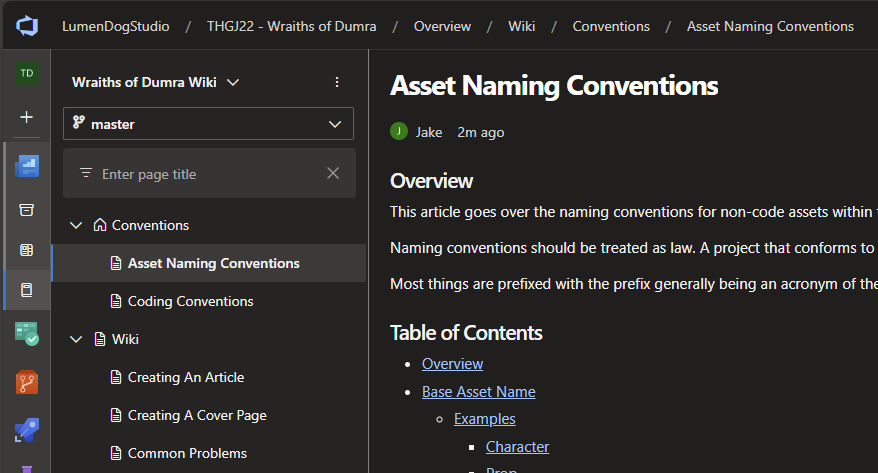Go to THGJ22 - Wraiths of Dumra breadcrumb
The width and height of the screenshot is (878, 473).
point(292,26)
